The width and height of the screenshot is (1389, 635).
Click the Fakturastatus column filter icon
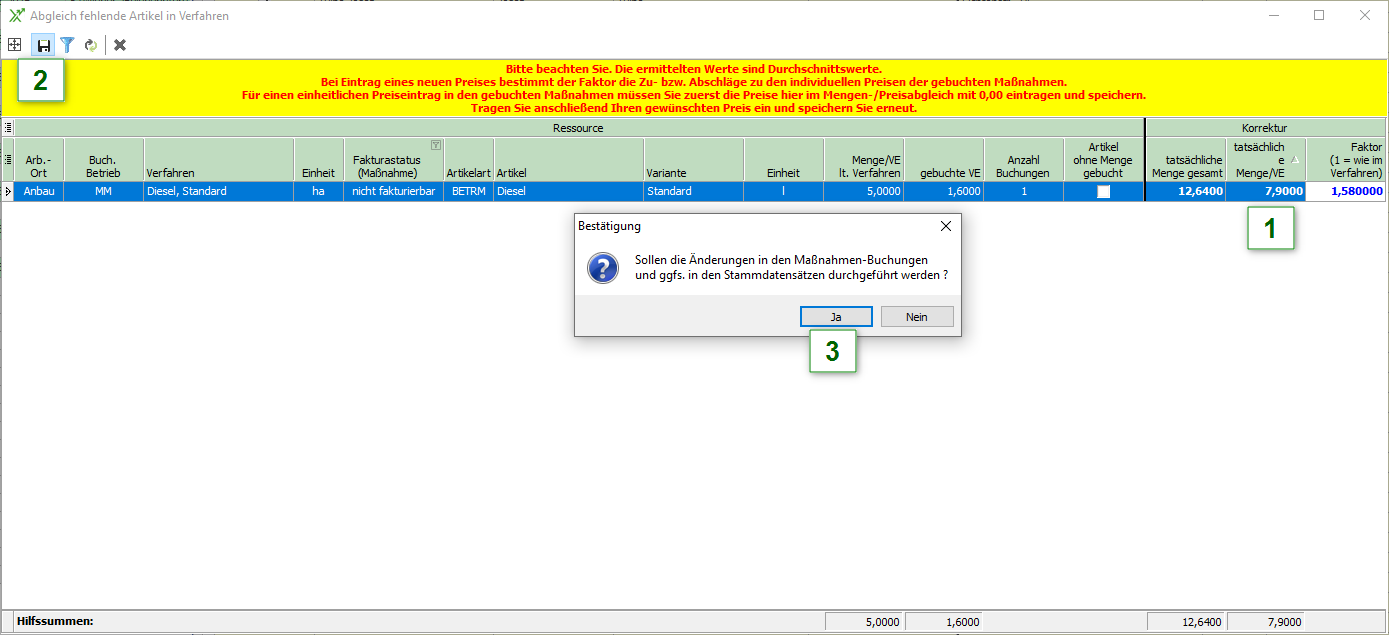[435, 145]
